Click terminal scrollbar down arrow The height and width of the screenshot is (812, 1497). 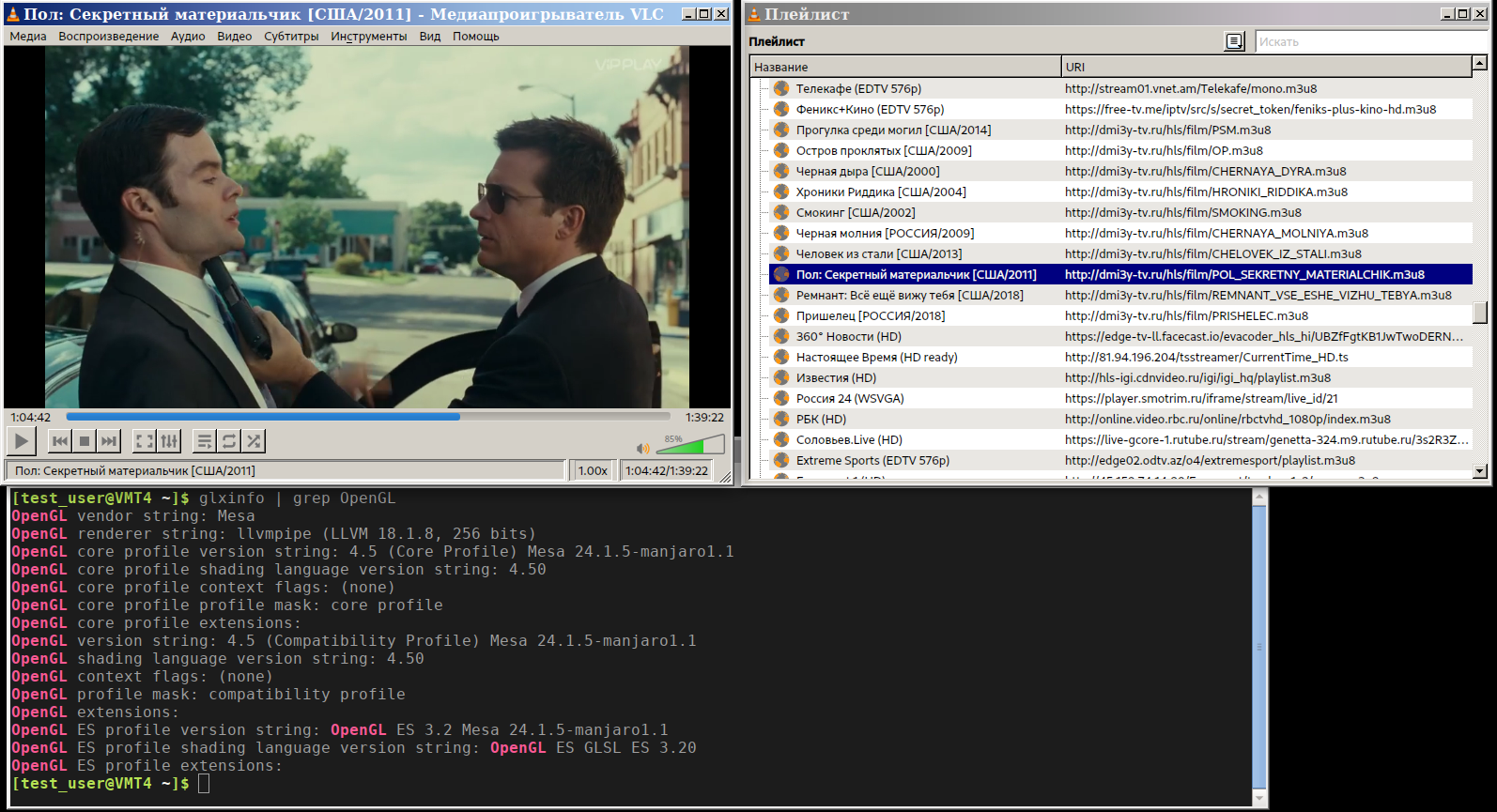(x=1260, y=798)
